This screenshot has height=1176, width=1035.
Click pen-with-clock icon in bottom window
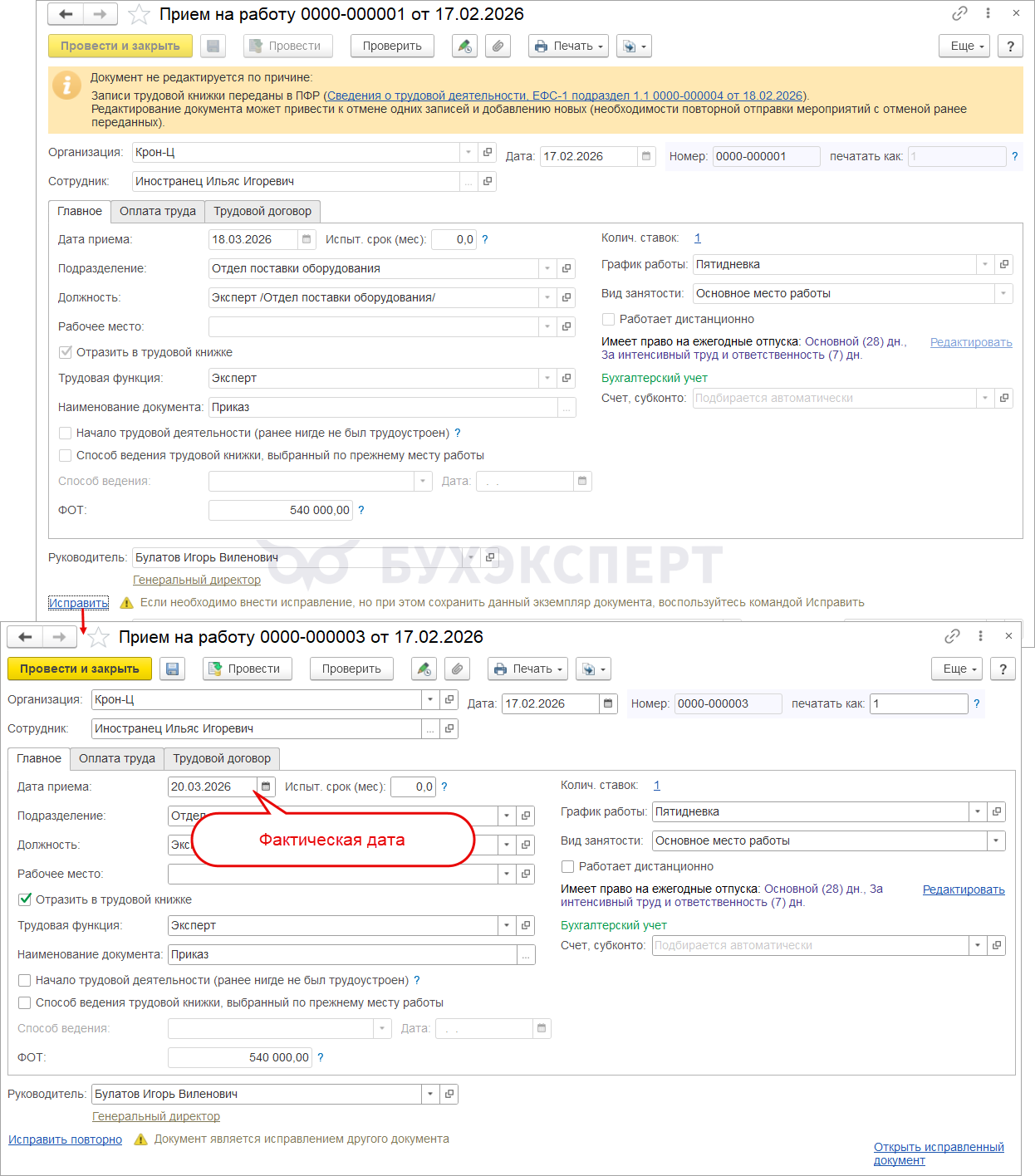[x=424, y=669]
